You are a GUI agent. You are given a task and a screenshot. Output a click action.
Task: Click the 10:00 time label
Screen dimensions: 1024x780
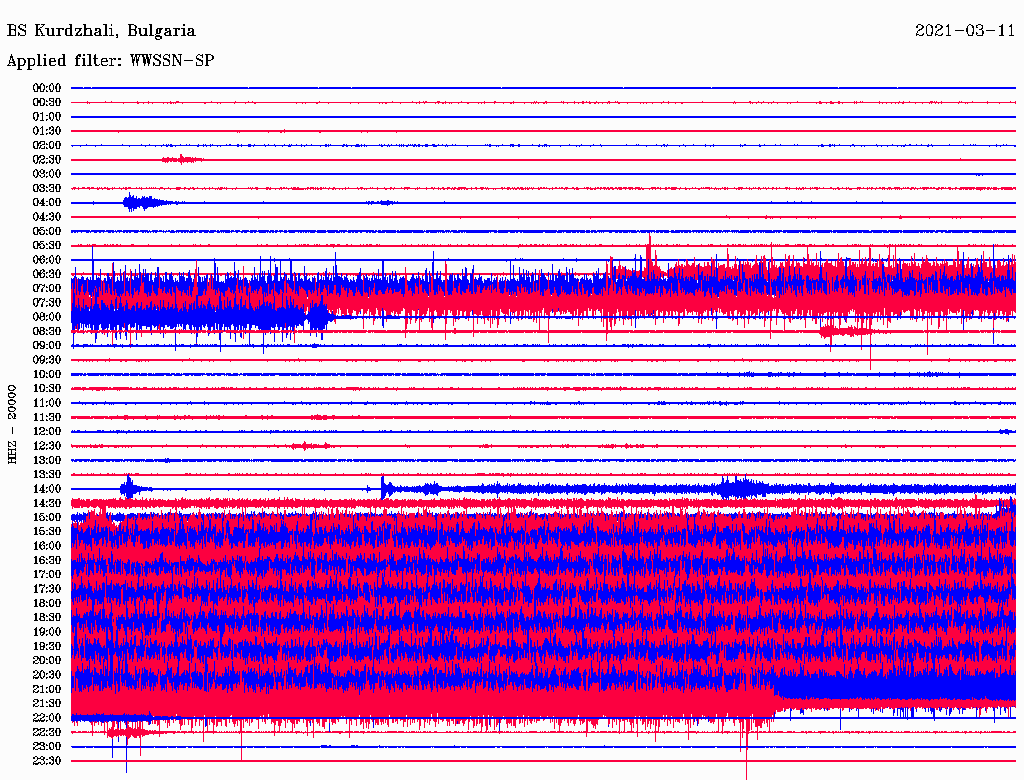[x=47, y=374]
